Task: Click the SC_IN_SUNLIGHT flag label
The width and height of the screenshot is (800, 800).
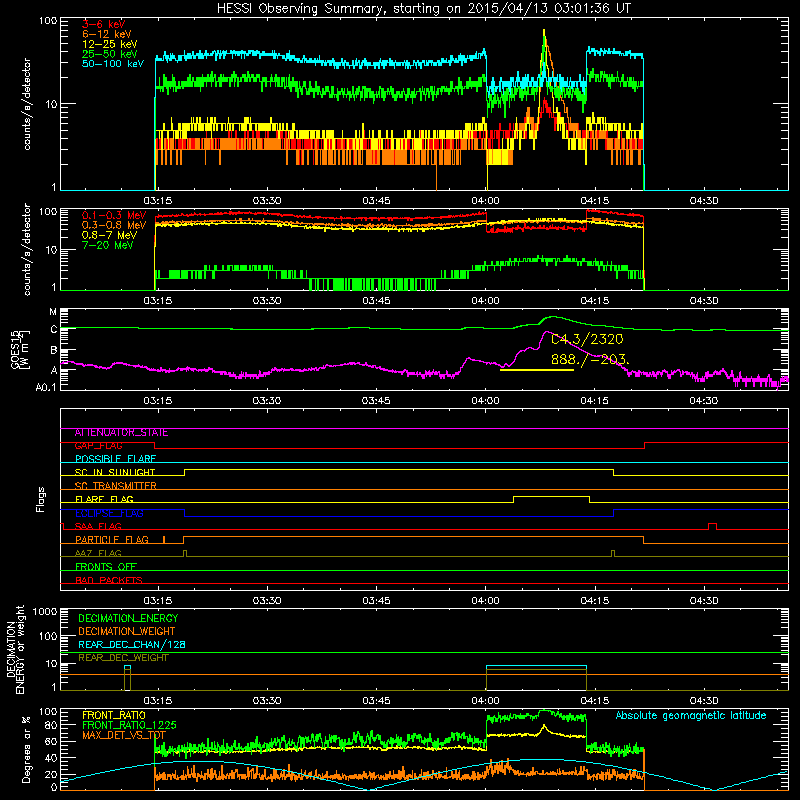Action: [x=115, y=472]
